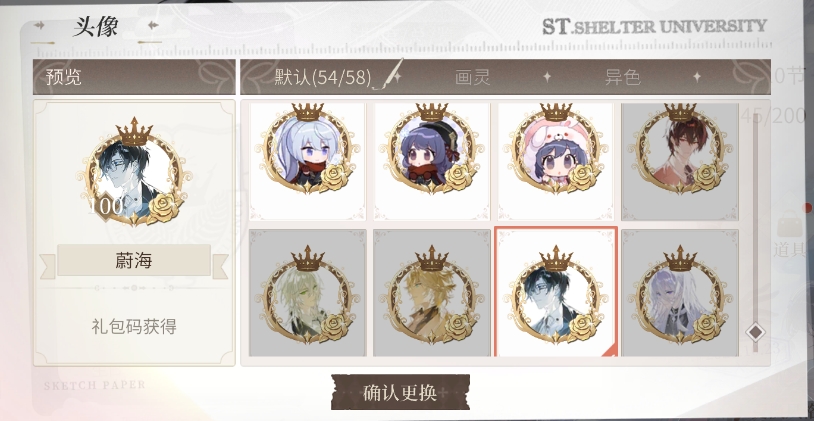Switch to the 默认(54/58) tab
This screenshot has width=814, height=421.
point(323,77)
